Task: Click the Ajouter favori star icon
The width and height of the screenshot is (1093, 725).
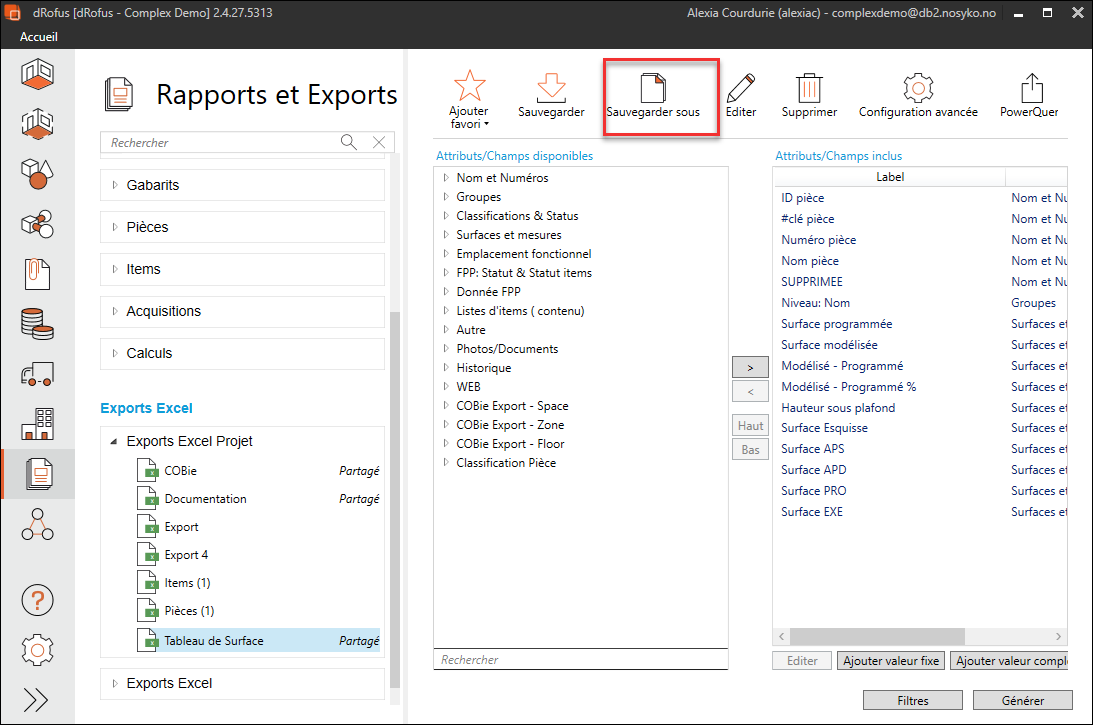Action: click(x=468, y=87)
